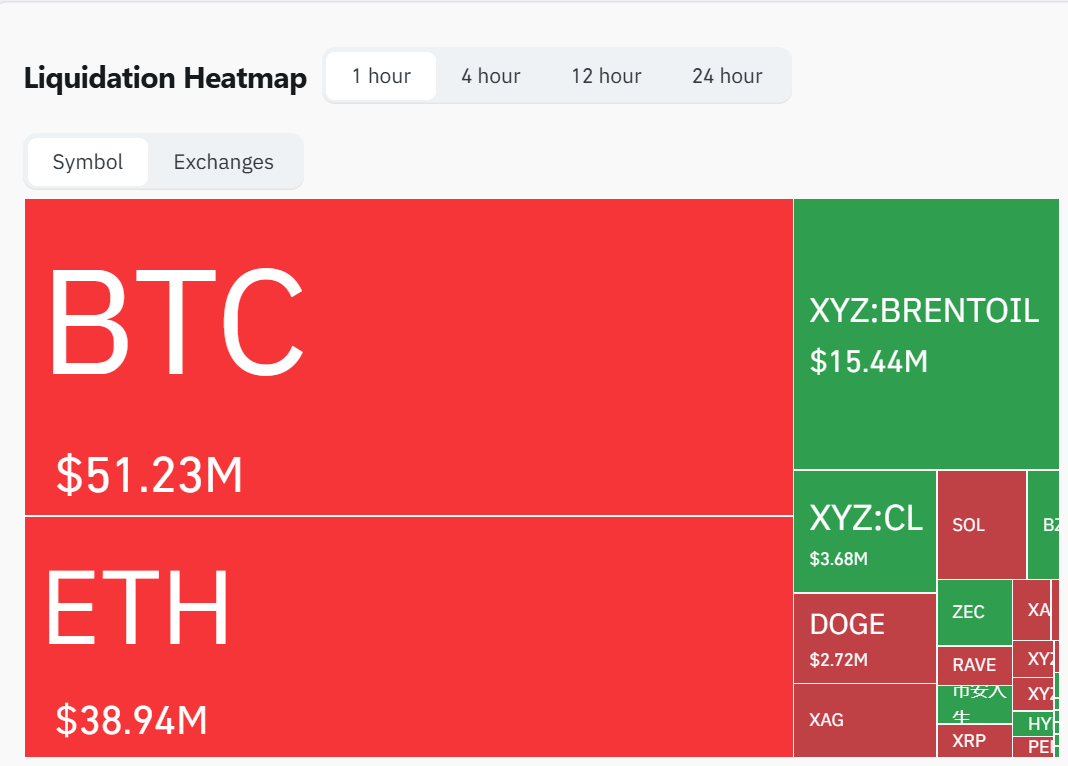
Task: Open the RAVE liquidation block
Action: pos(973,664)
